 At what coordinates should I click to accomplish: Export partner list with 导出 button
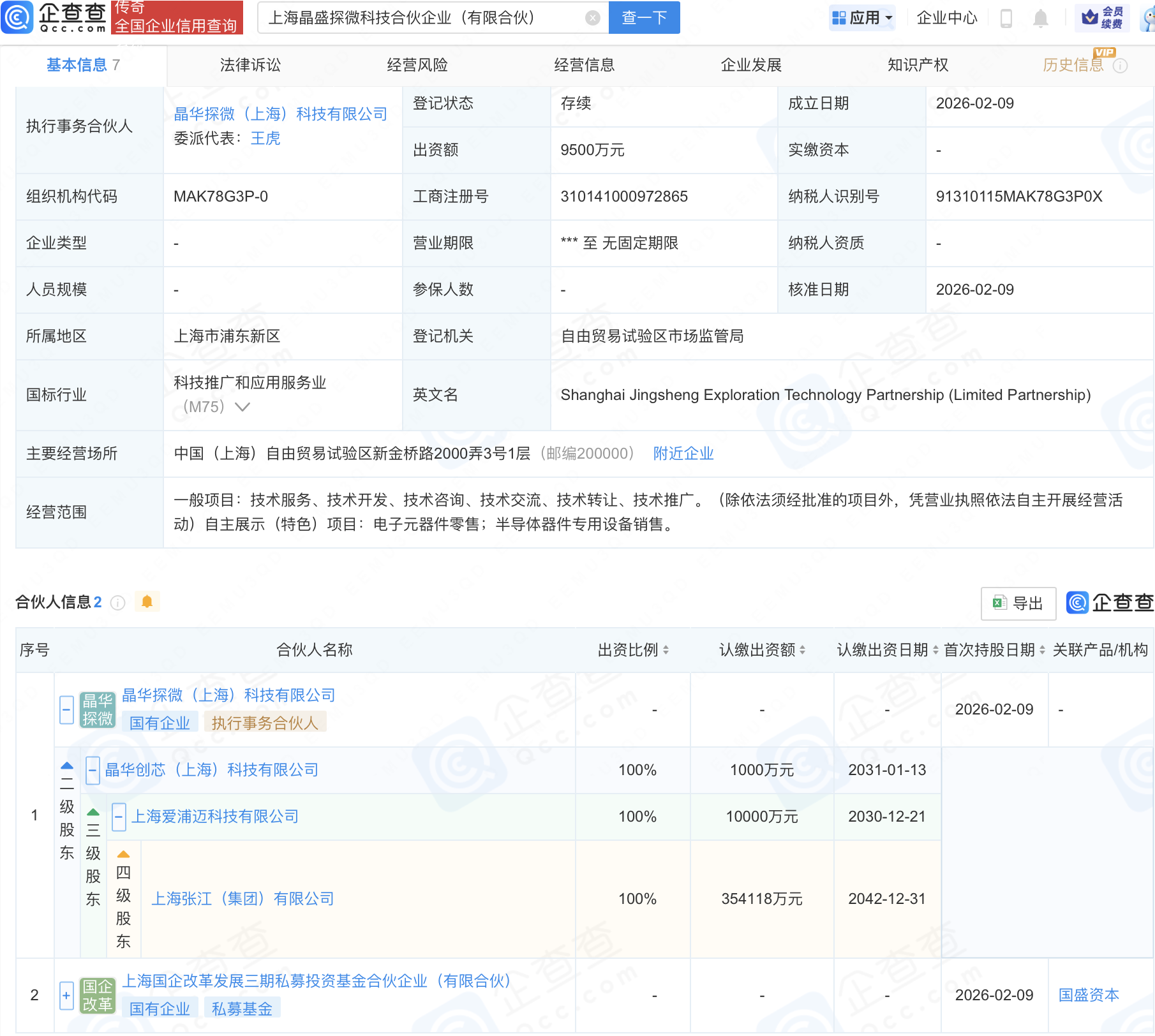(1018, 603)
